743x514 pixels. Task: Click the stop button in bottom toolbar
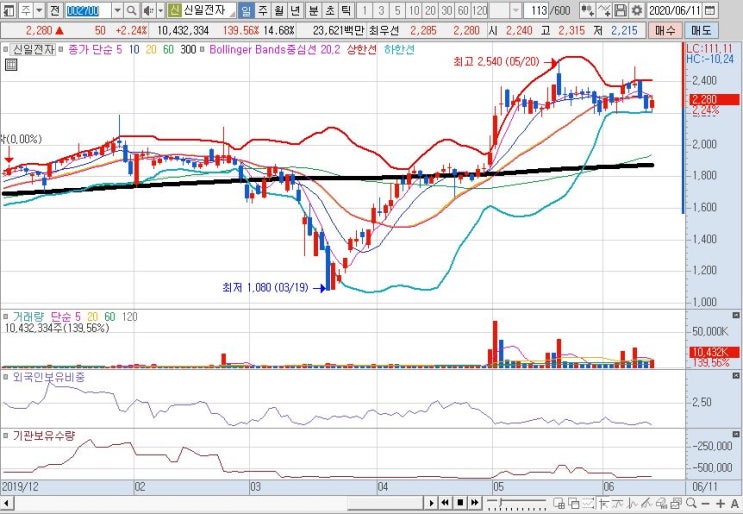pyautogui.click(x=460, y=503)
